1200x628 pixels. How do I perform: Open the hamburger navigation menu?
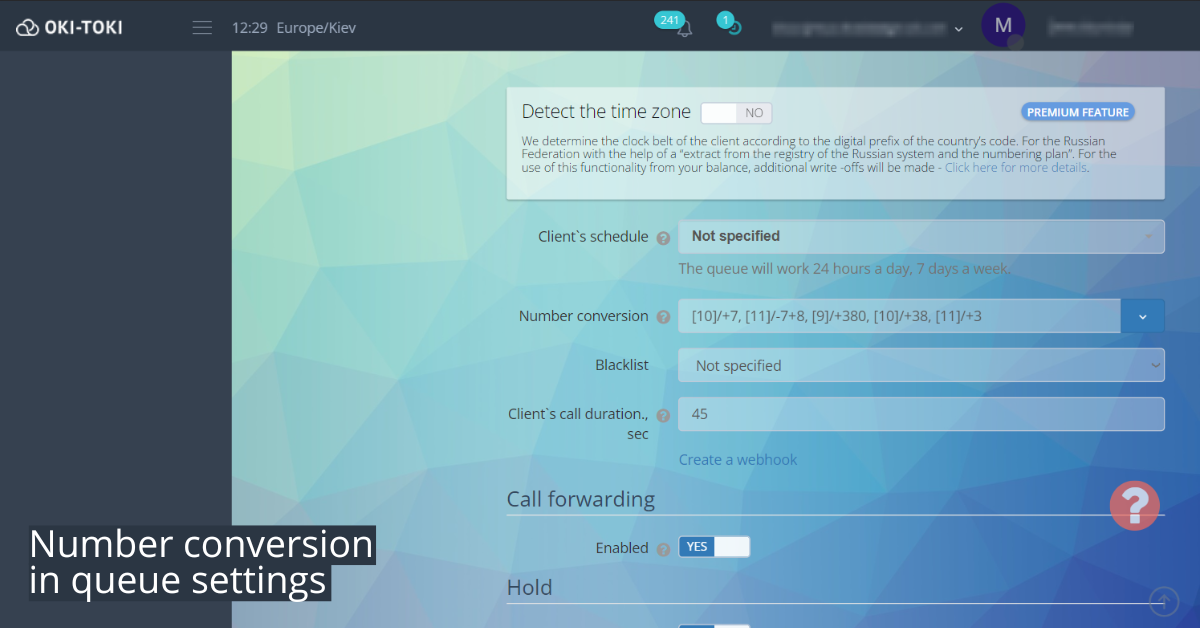[x=202, y=27]
